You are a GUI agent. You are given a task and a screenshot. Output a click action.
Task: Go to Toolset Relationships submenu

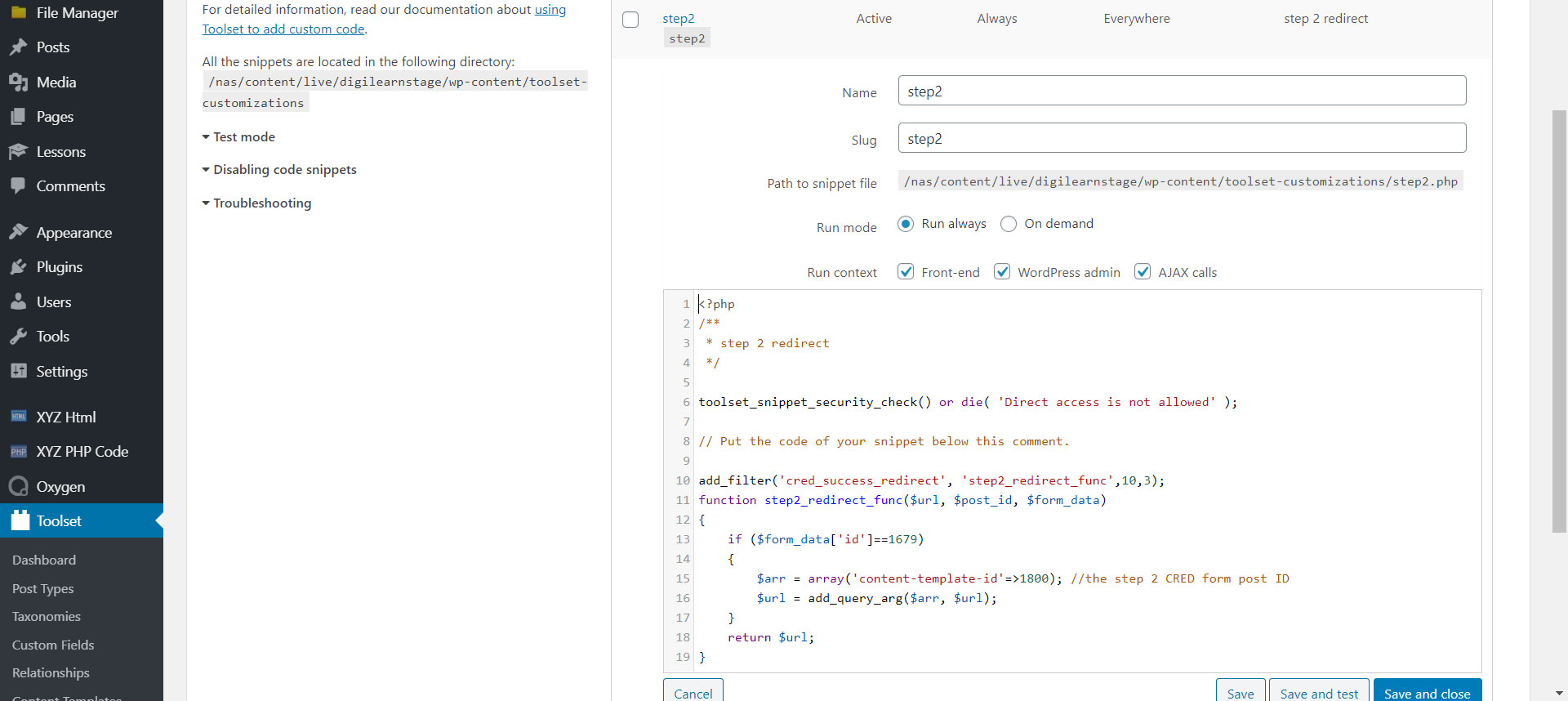point(51,673)
